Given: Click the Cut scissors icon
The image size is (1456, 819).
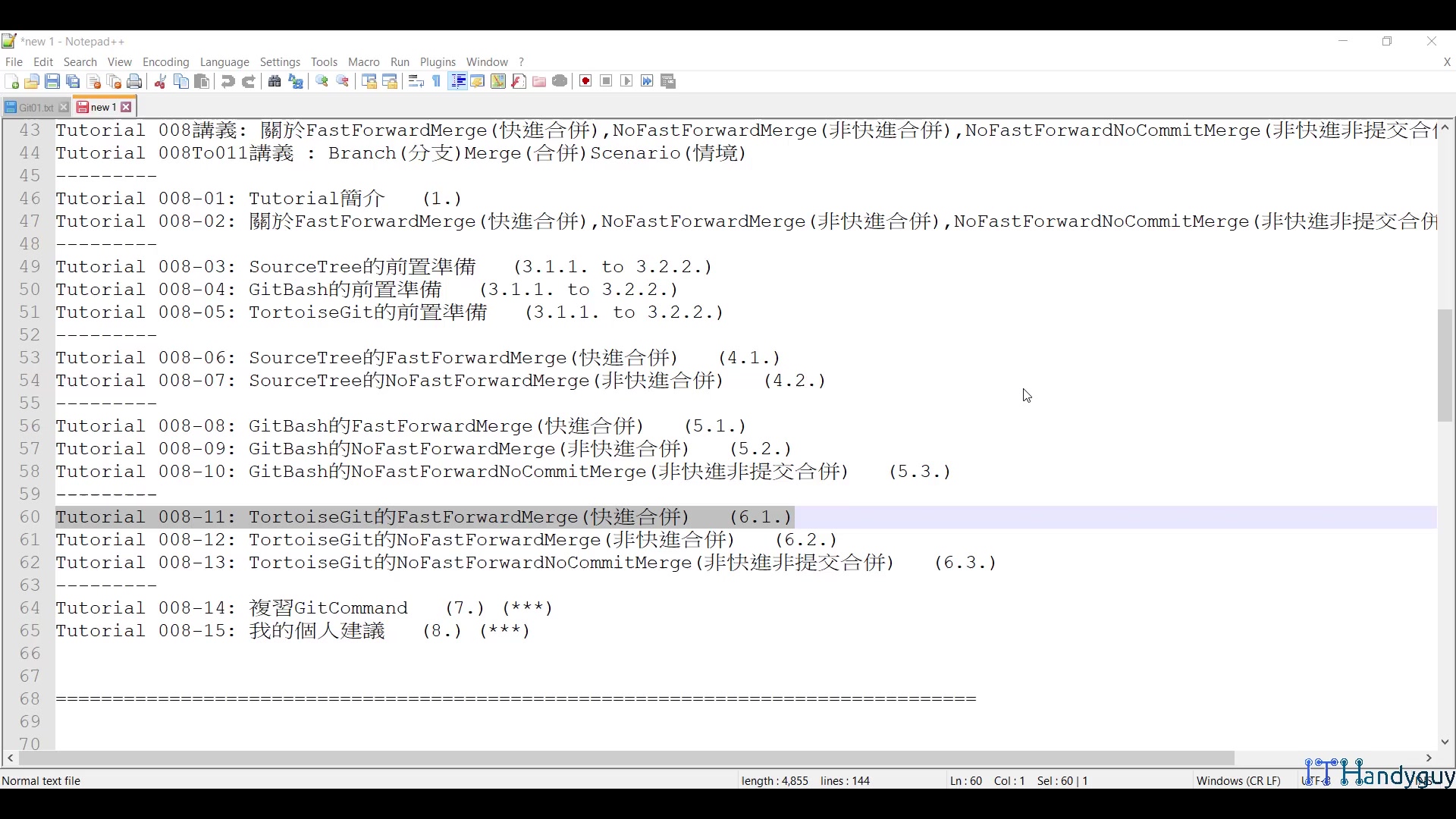Looking at the screenshot, I should click(x=160, y=82).
